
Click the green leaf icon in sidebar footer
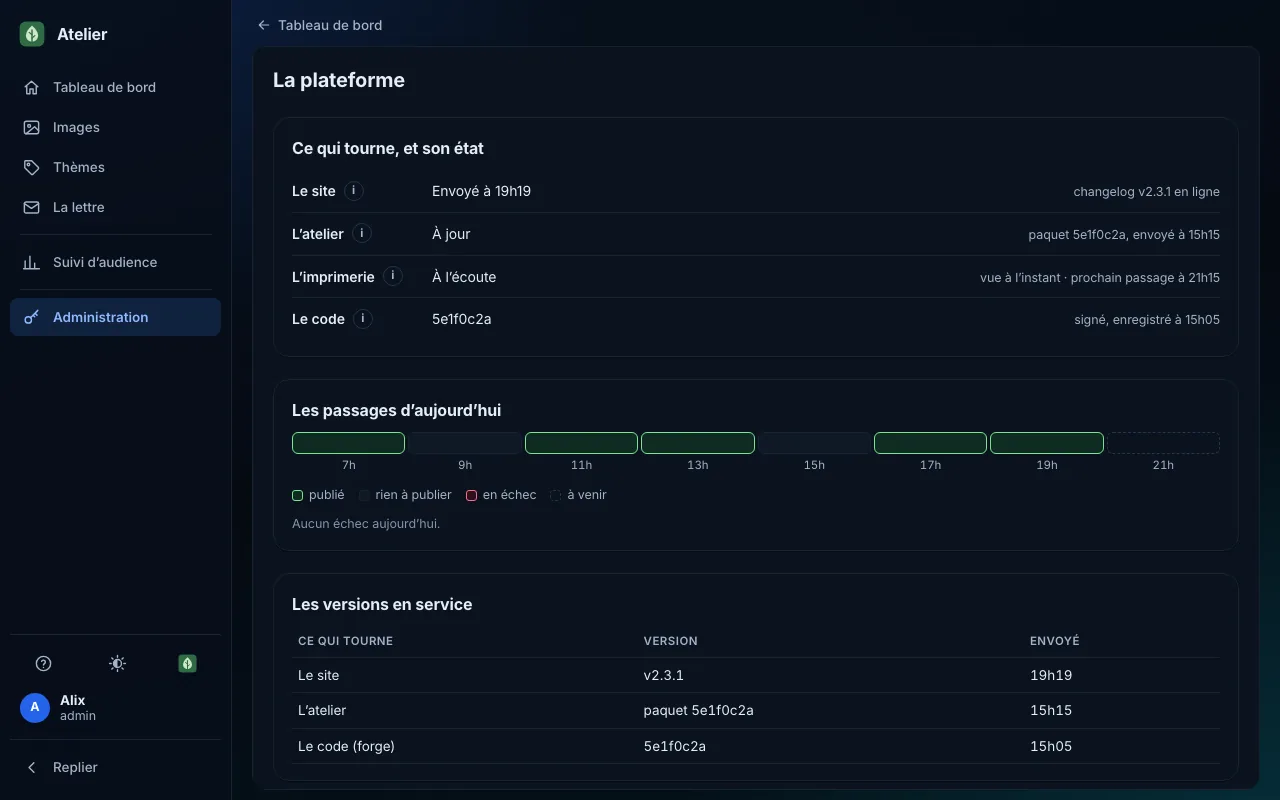187,663
